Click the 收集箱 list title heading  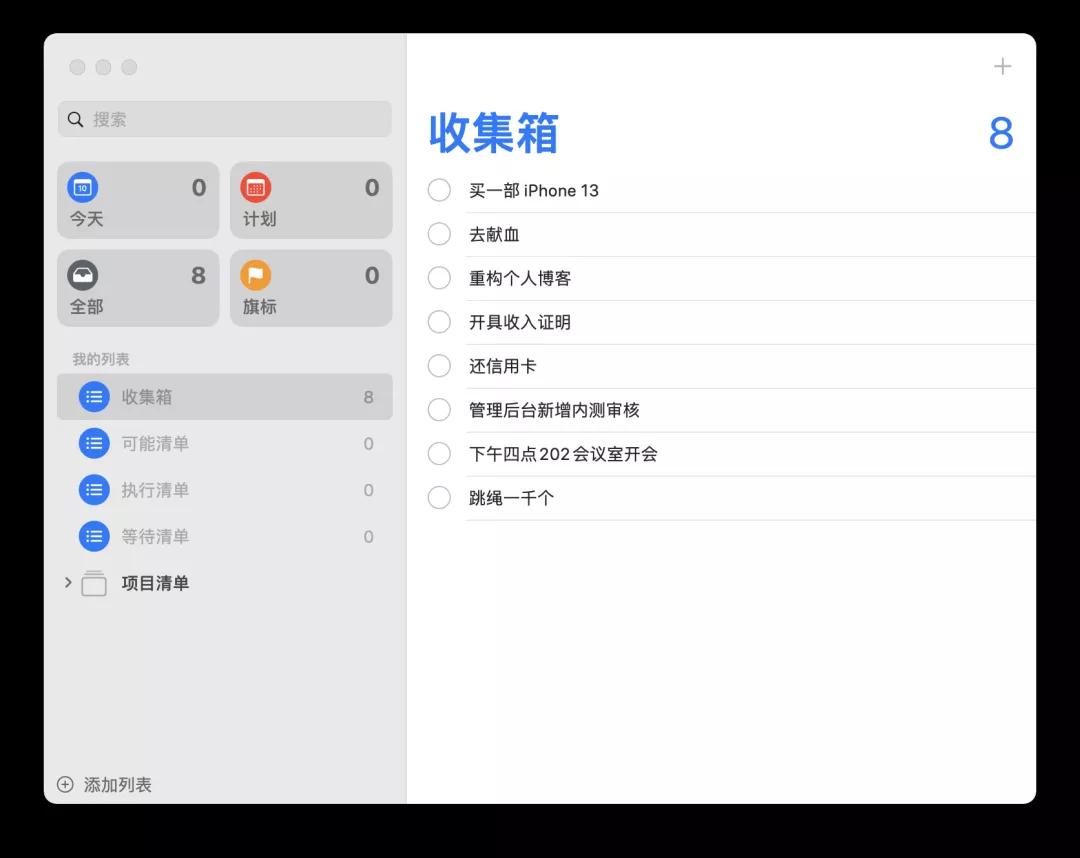coord(493,132)
